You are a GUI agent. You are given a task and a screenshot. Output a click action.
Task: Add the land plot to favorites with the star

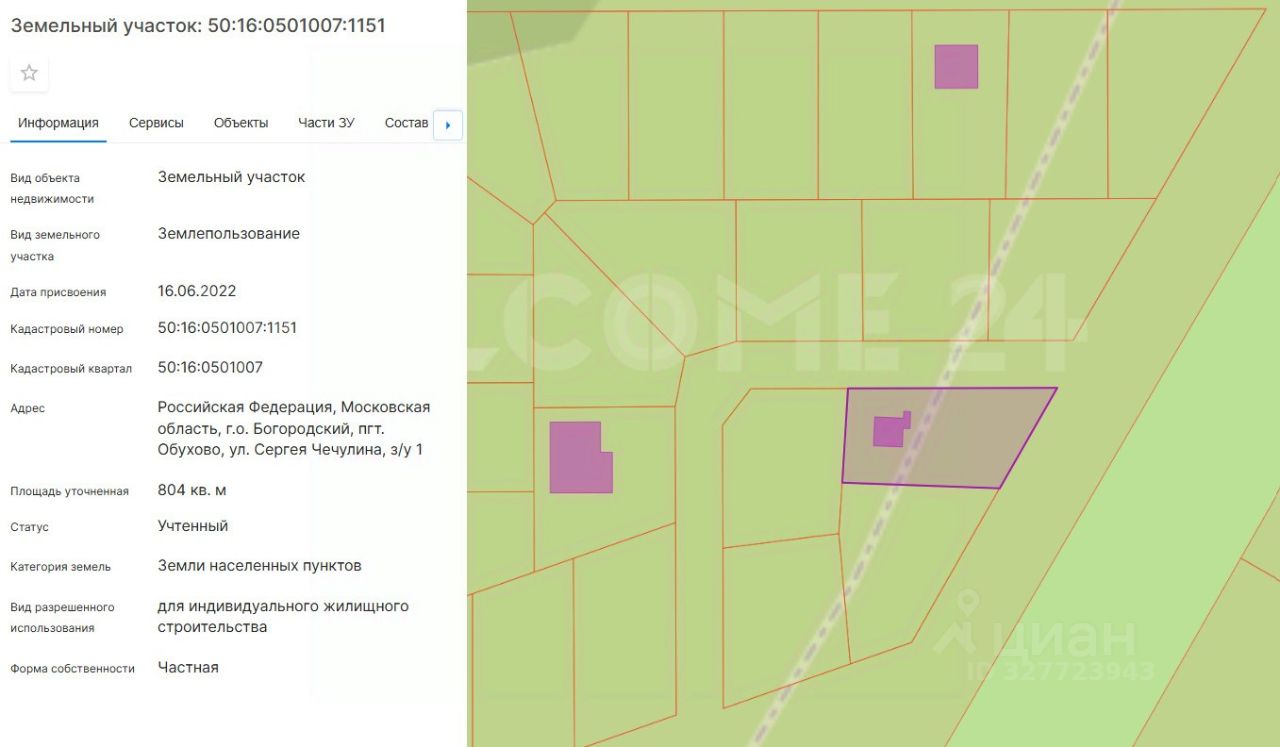pyautogui.click(x=29, y=73)
